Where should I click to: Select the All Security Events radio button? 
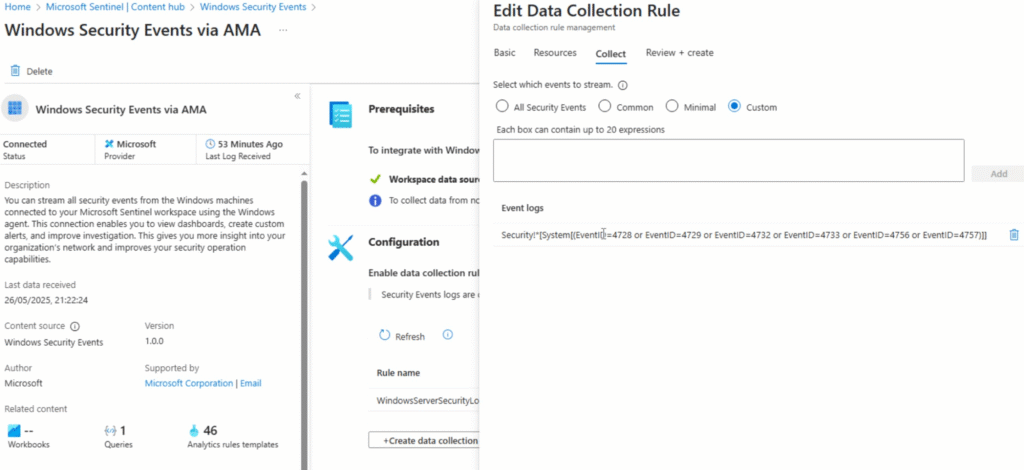502,106
